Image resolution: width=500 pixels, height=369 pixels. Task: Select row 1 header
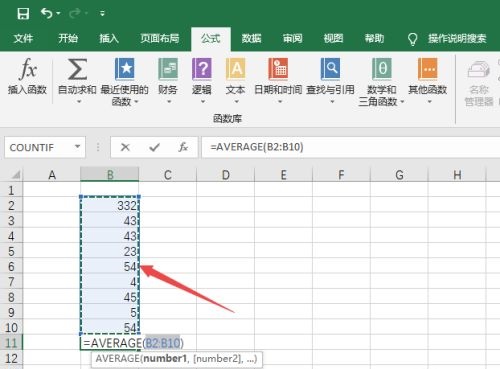click(11, 190)
